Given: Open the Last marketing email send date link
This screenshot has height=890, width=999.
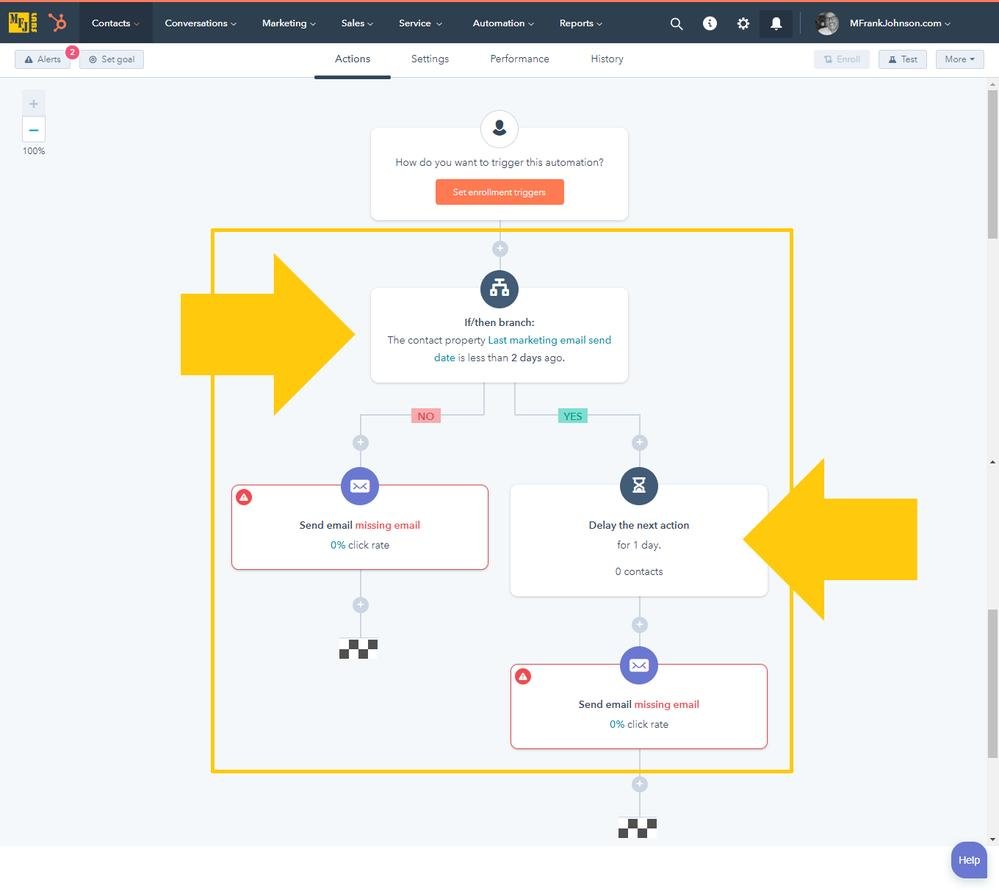Looking at the screenshot, I should click(x=548, y=339).
